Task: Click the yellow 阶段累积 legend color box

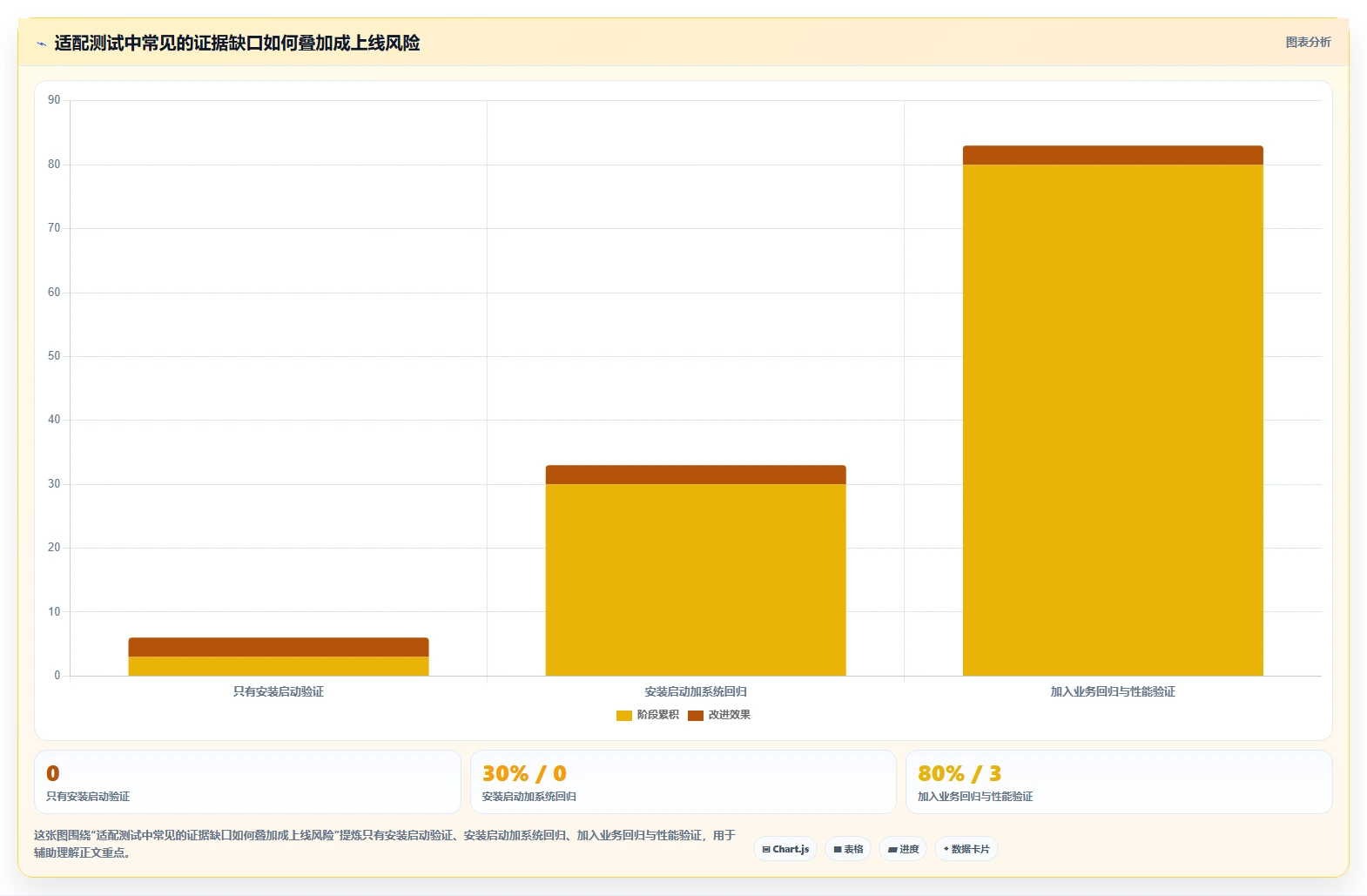Action: [624, 716]
